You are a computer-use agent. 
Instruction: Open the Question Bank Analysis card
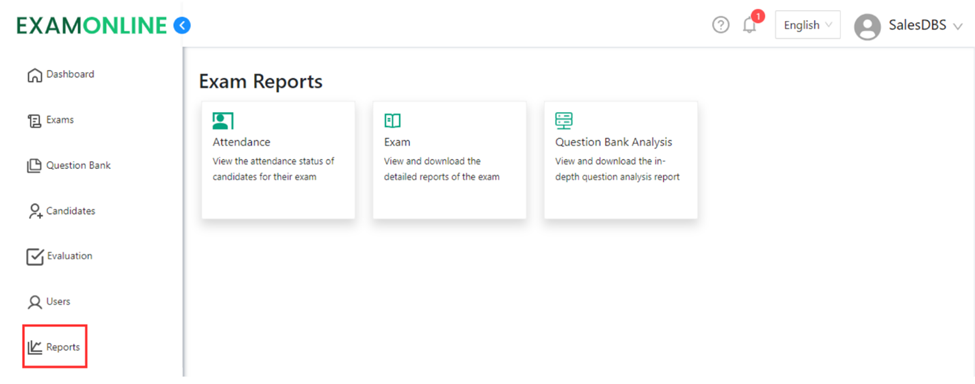[621, 160]
